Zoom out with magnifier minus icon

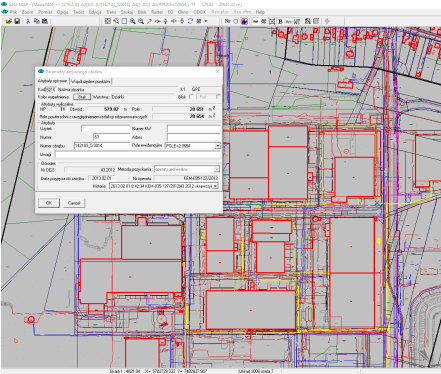(141, 21)
